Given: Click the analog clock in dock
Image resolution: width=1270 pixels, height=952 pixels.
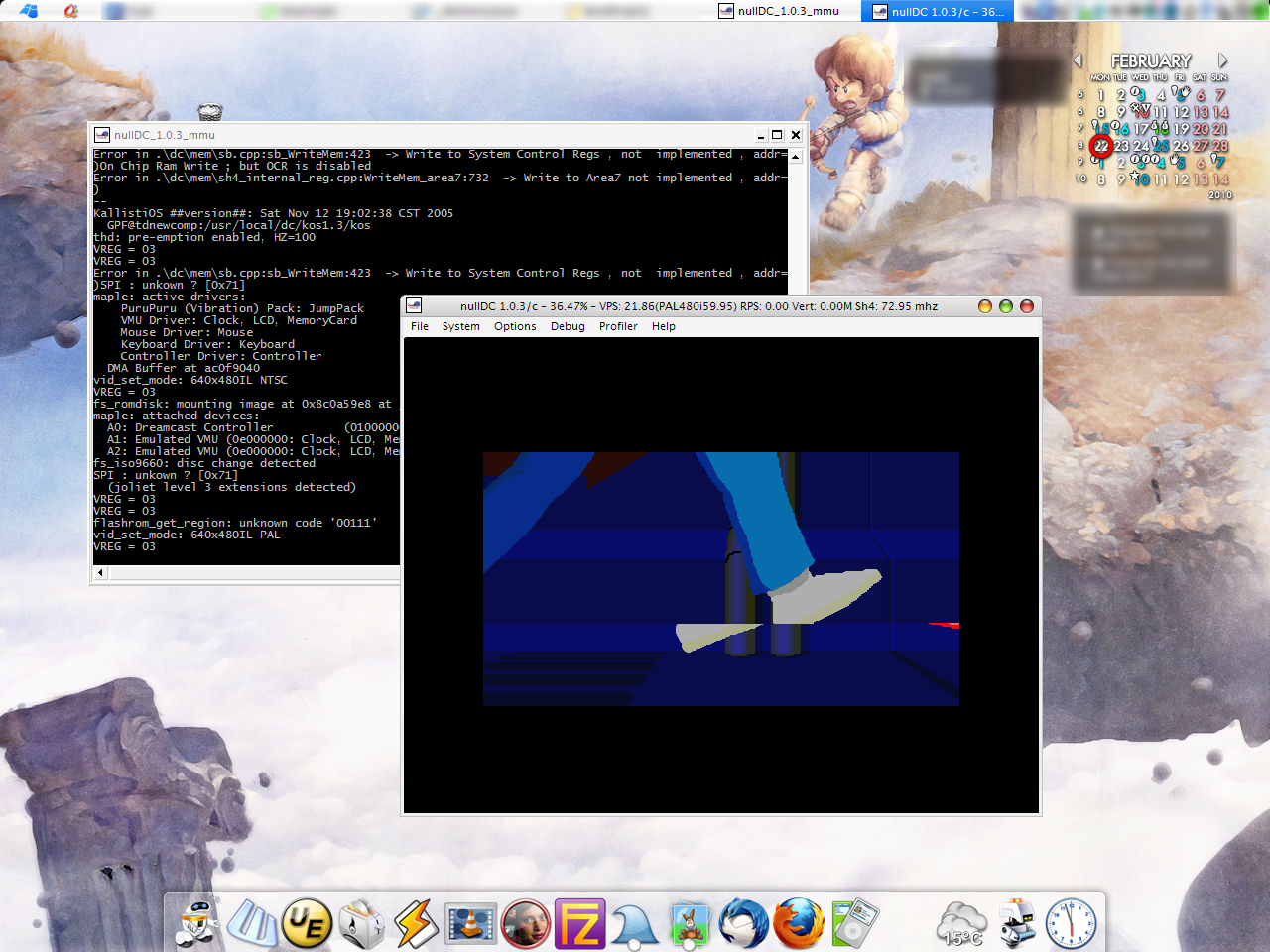Looking at the screenshot, I should 1072,923.
